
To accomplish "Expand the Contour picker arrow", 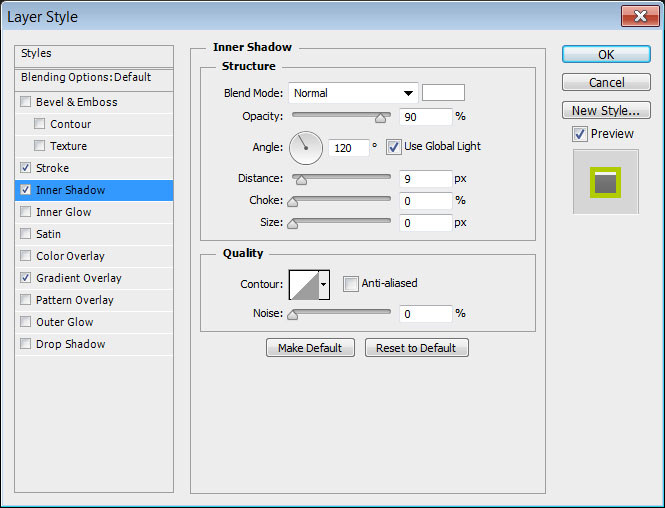I will coord(324,284).
